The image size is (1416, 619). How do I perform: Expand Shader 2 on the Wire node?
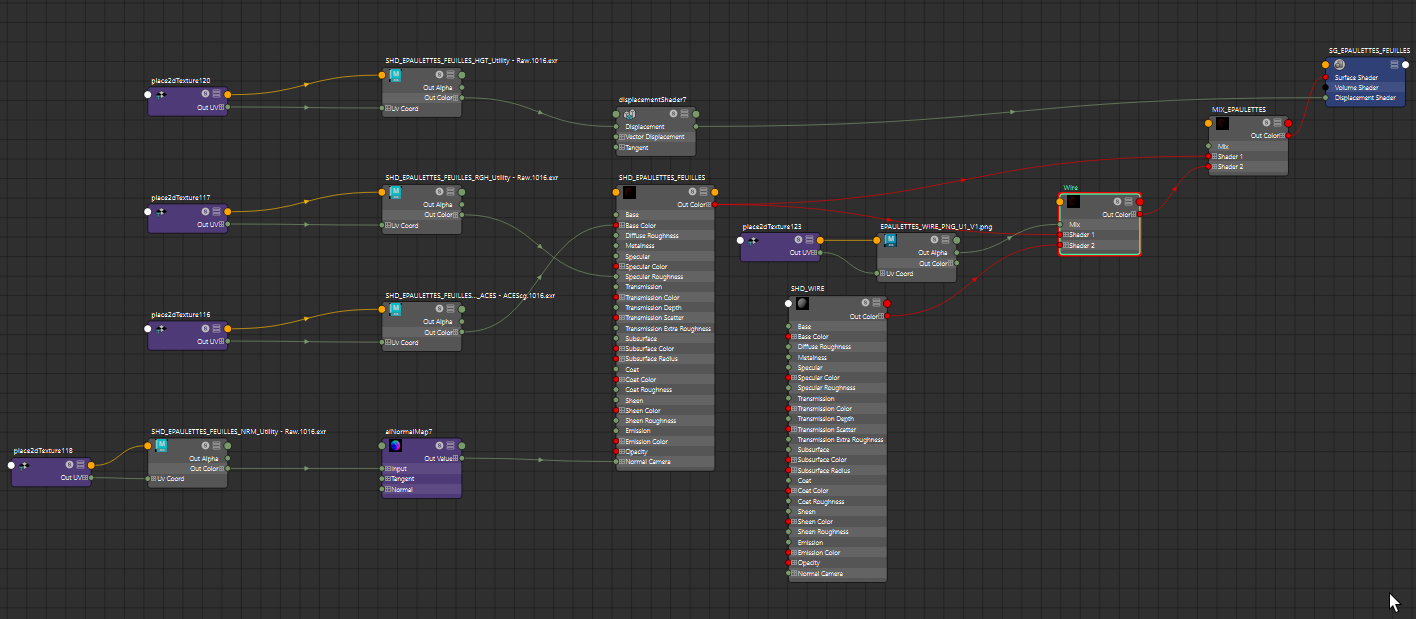coord(1066,245)
